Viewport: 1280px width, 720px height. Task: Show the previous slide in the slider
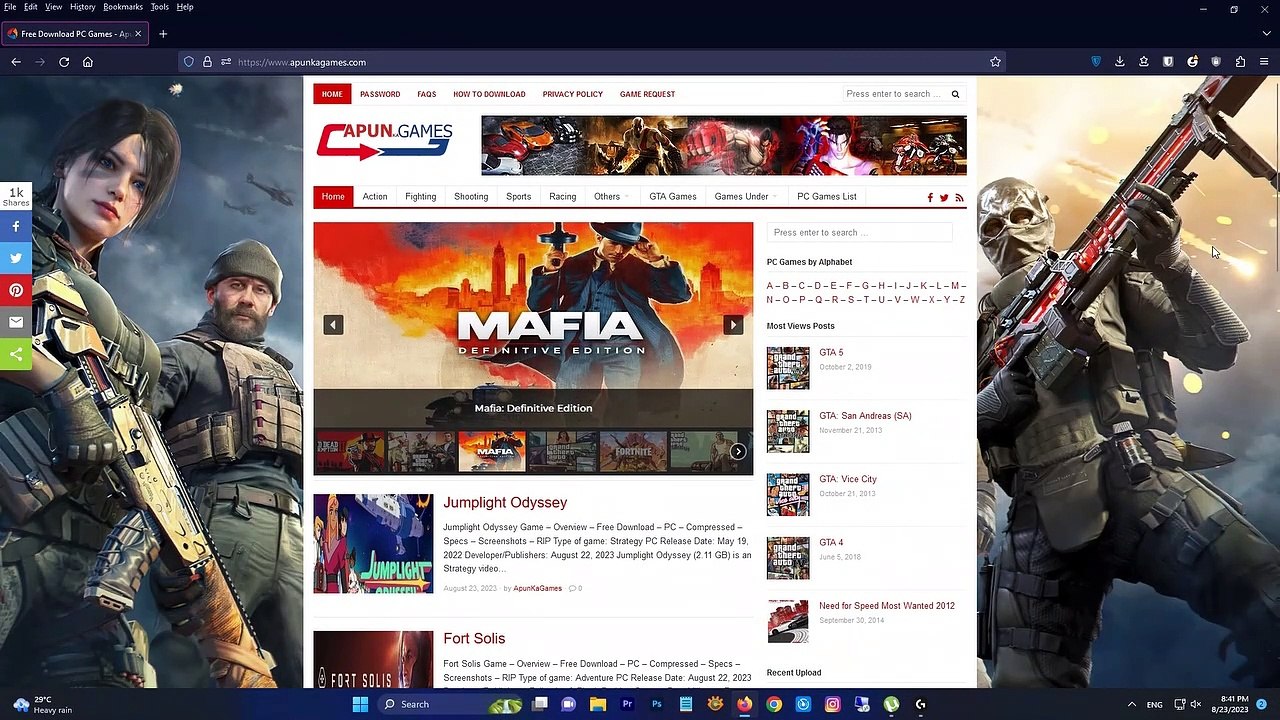click(x=333, y=324)
